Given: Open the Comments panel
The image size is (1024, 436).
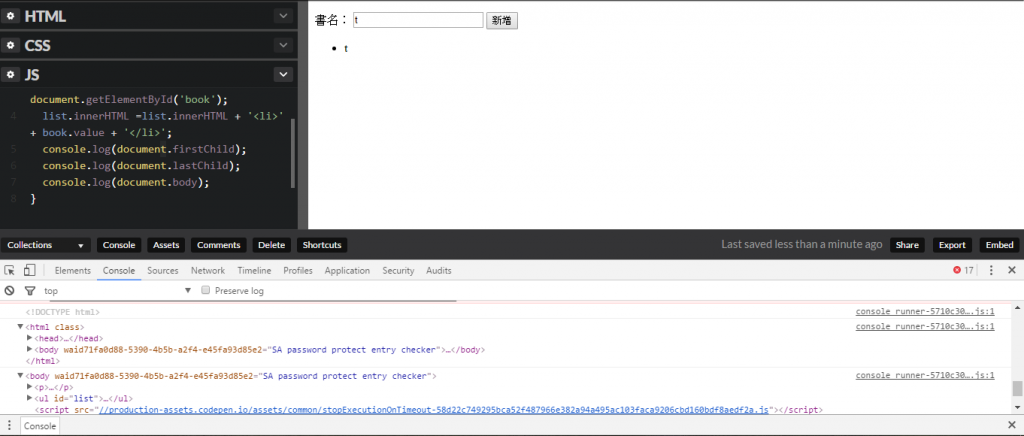Looking at the screenshot, I should [x=219, y=245].
